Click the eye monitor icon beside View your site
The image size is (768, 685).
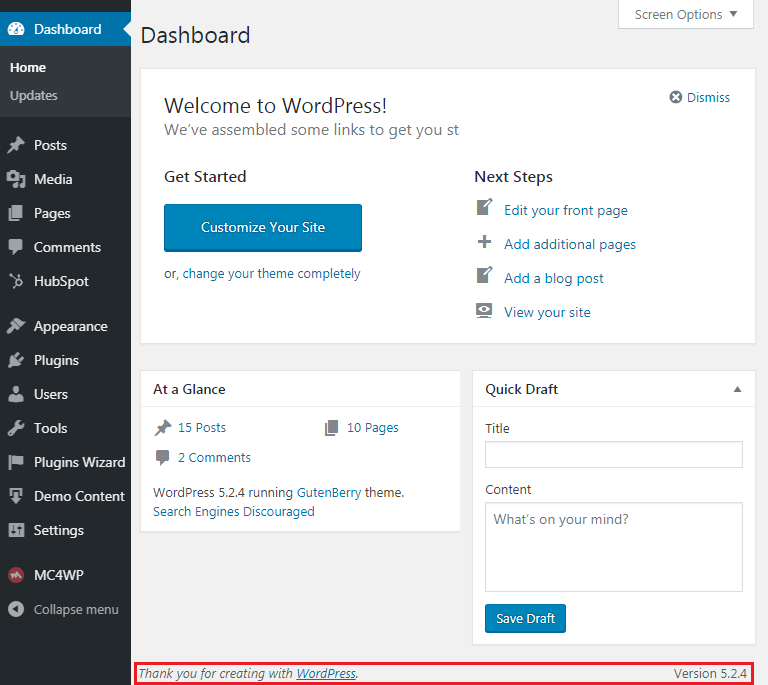[x=484, y=310]
